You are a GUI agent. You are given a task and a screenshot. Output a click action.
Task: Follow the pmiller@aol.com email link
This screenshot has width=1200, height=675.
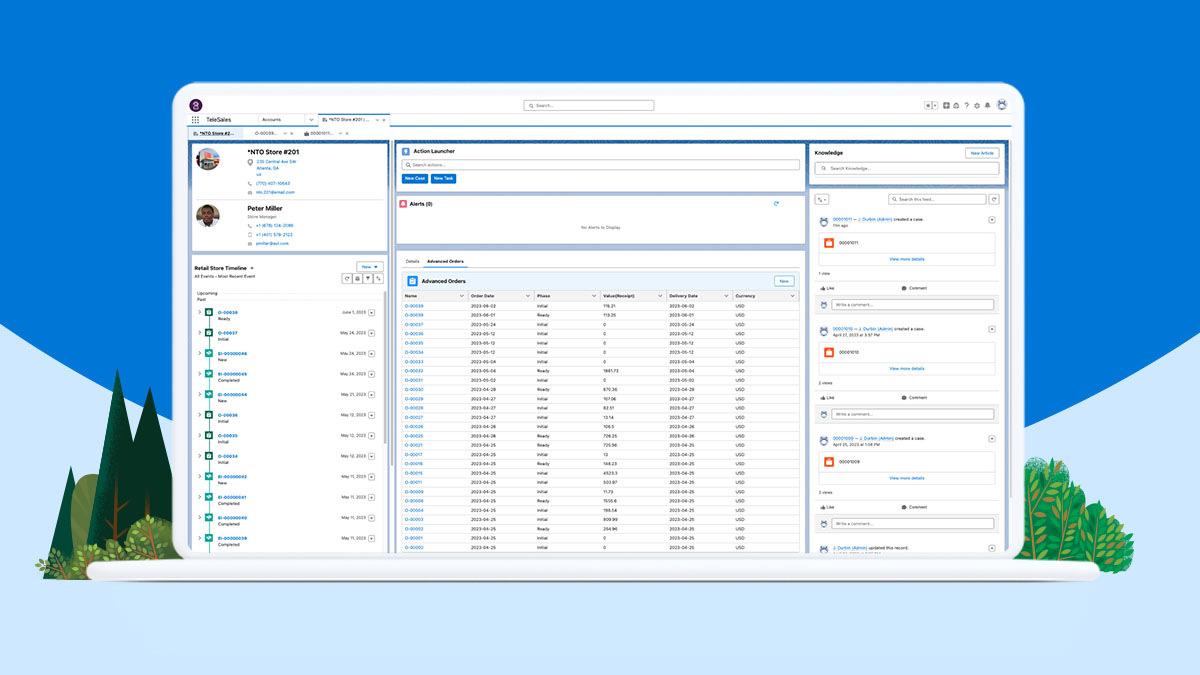(x=272, y=243)
